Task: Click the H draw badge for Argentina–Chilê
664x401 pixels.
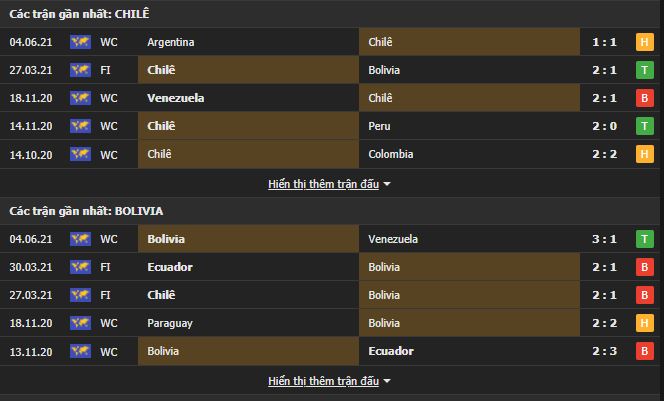Action: (645, 42)
